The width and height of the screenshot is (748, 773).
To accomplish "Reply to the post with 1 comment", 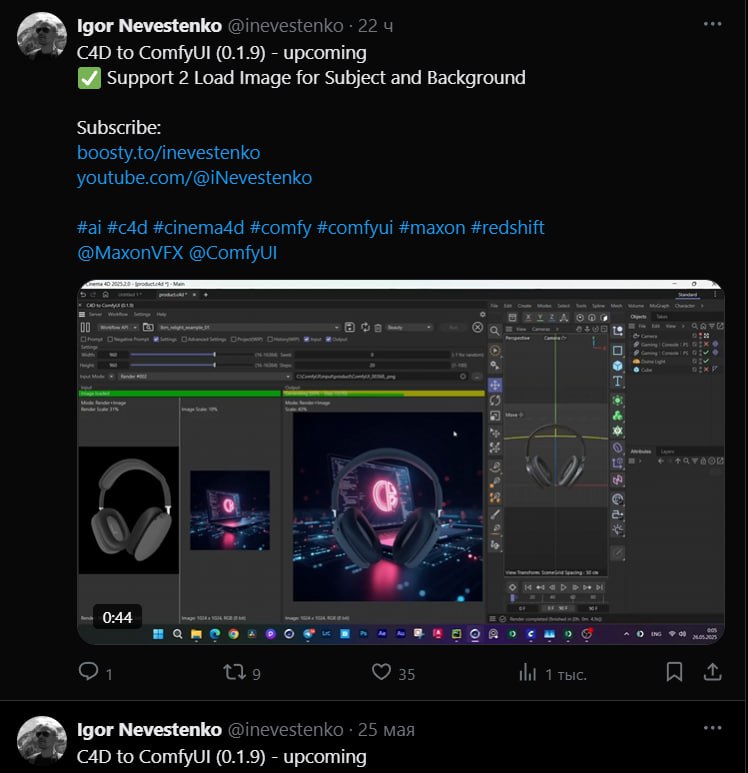I will coord(96,672).
